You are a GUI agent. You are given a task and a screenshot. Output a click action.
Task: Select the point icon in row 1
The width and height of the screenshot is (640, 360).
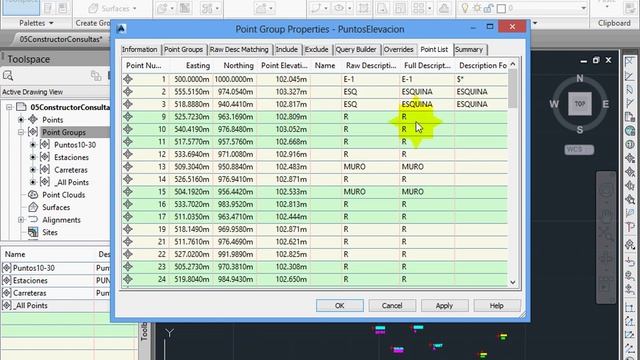(128, 79)
